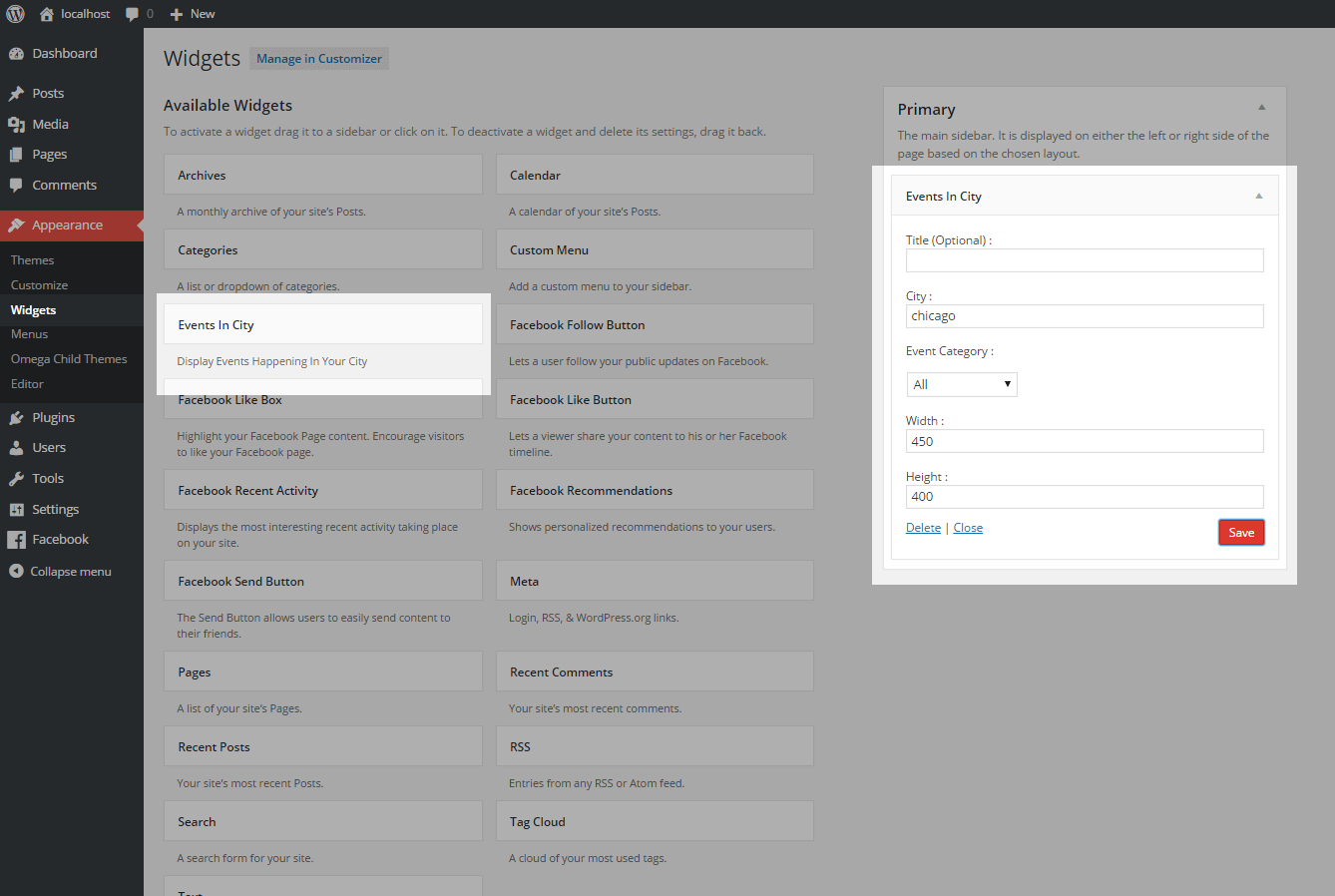Screen dimensions: 1335x896
Task: Click the plus icon for New
Action: (x=177, y=14)
